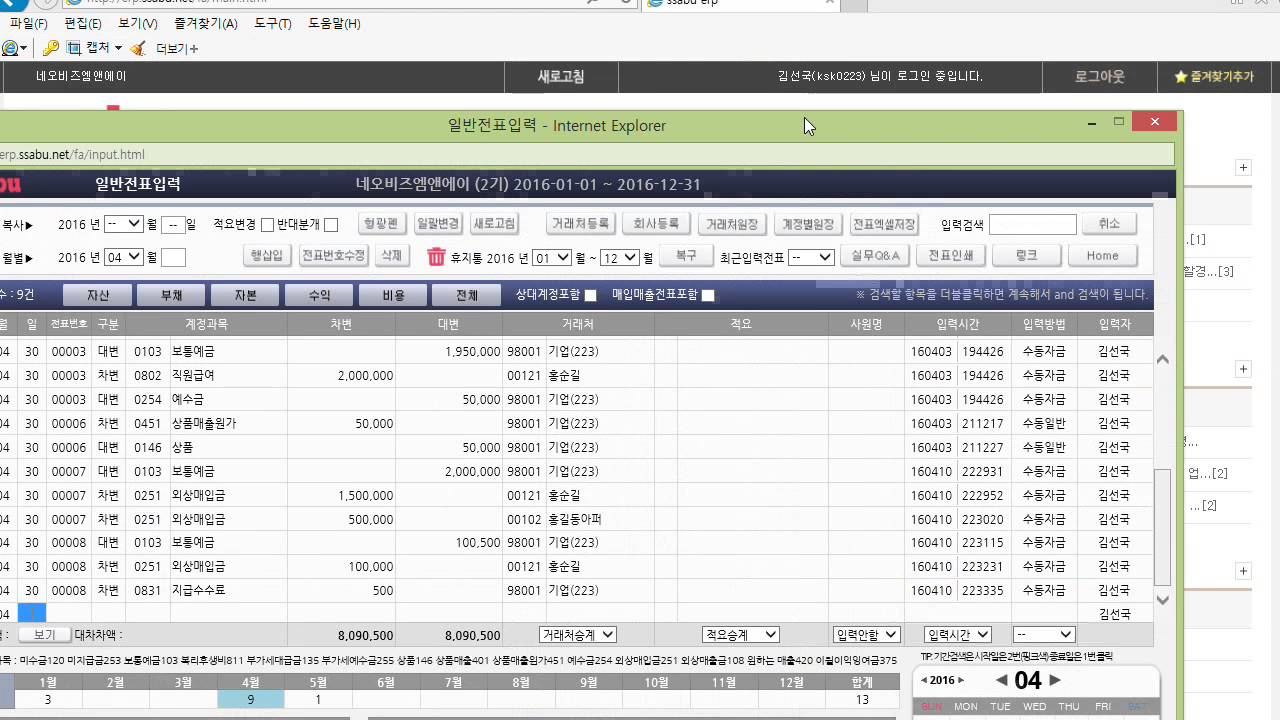1280x720 pixels.
Task: Open the 보기(V) menu
Action: [137, 23]
